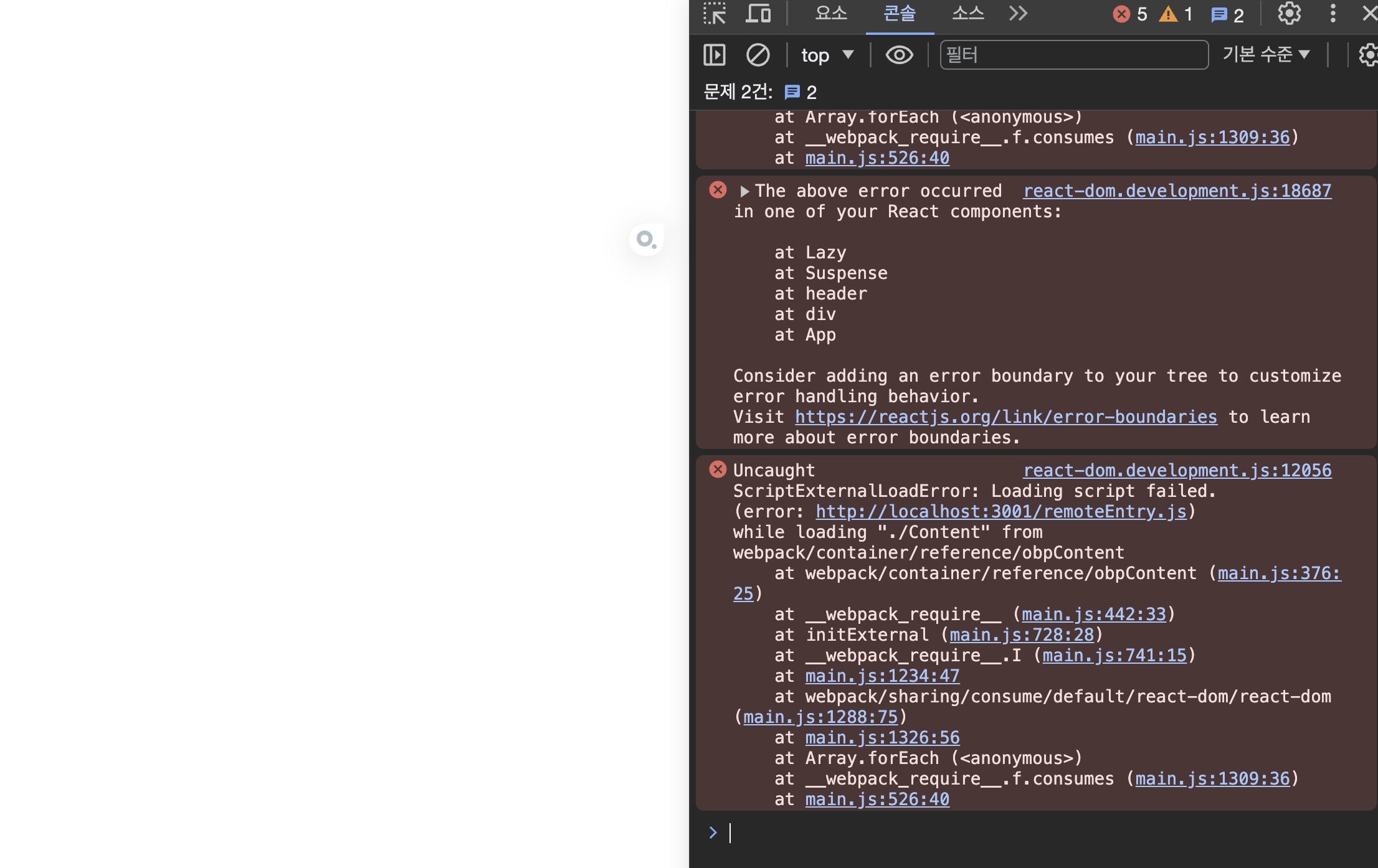The height and width of the screenshot is (868, 1378).
Task: Open DevTools settings gear icon
Action: point(1289,14)
